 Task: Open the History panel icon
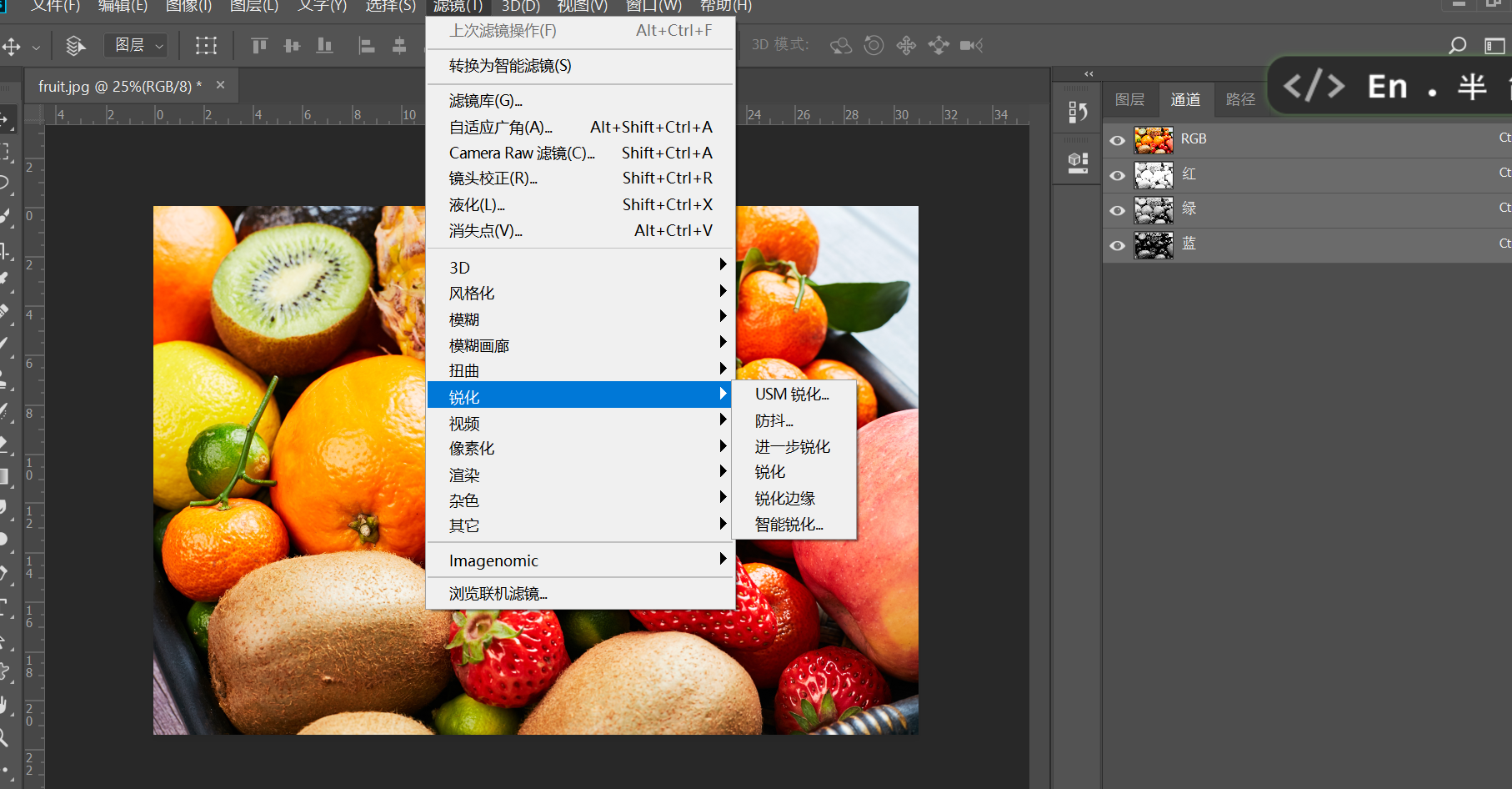click(x=1078, y=112)
